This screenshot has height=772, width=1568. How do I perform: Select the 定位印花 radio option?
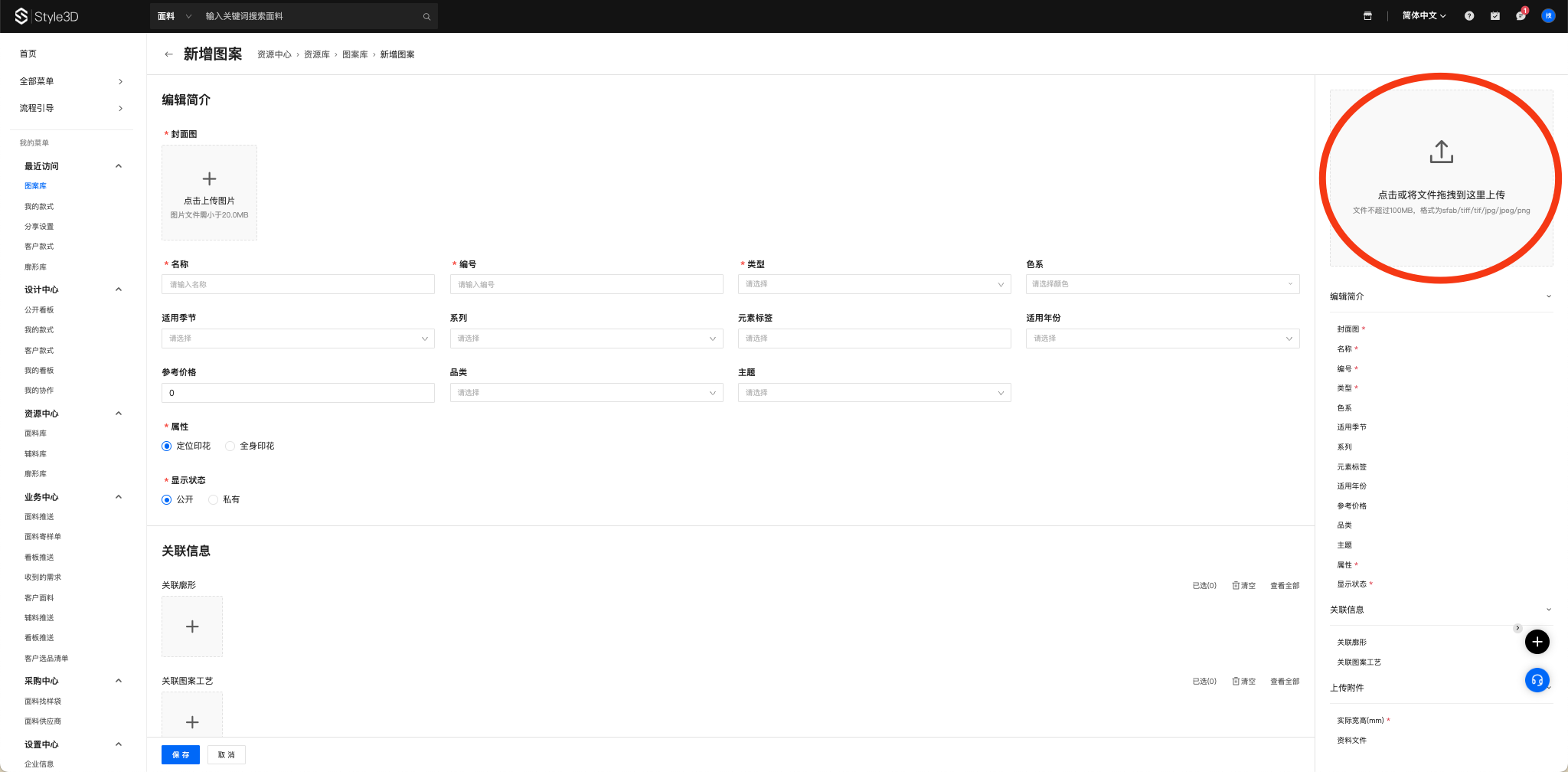[x=167, y=447]
